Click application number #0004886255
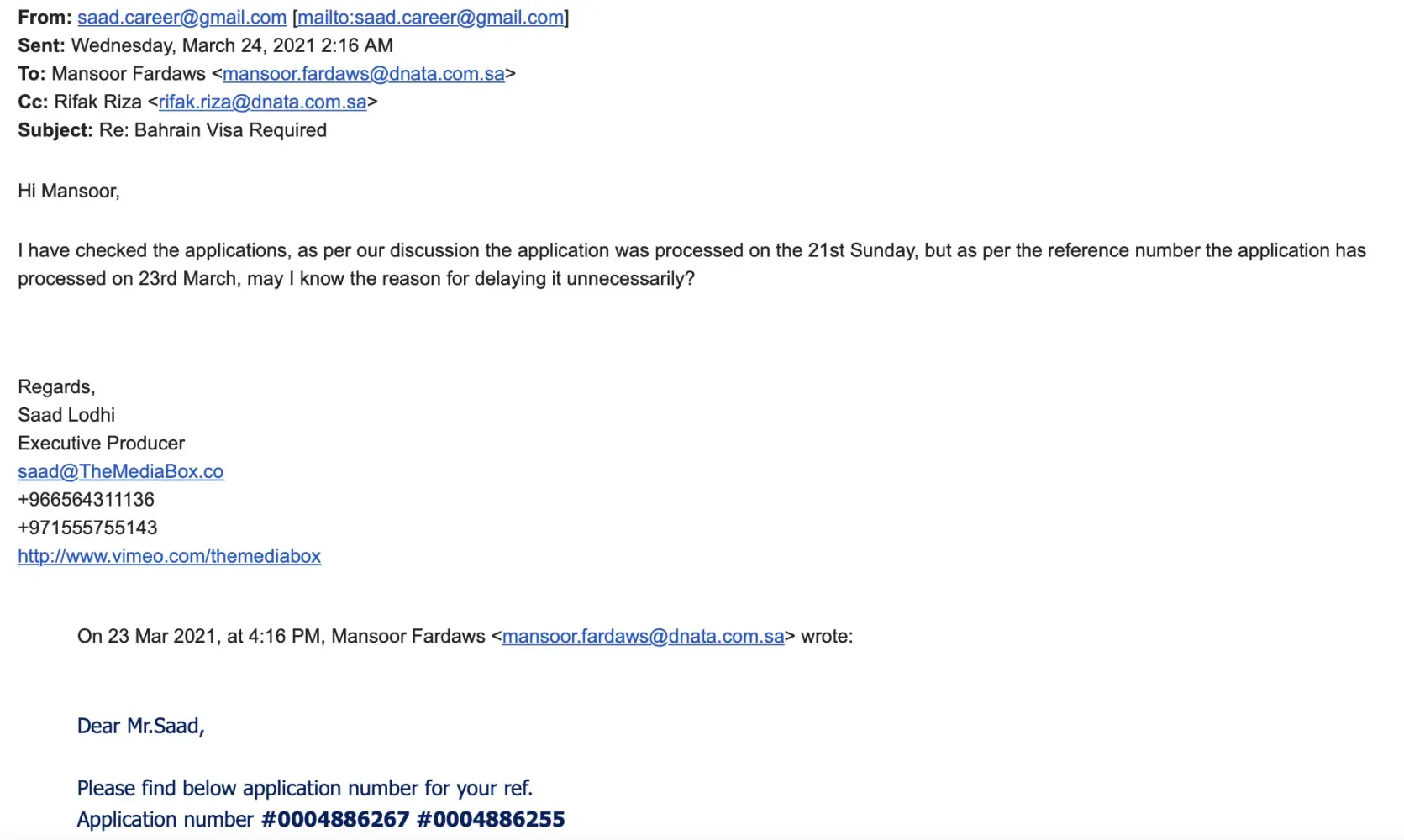1404x840 pixels. [491, 820]
